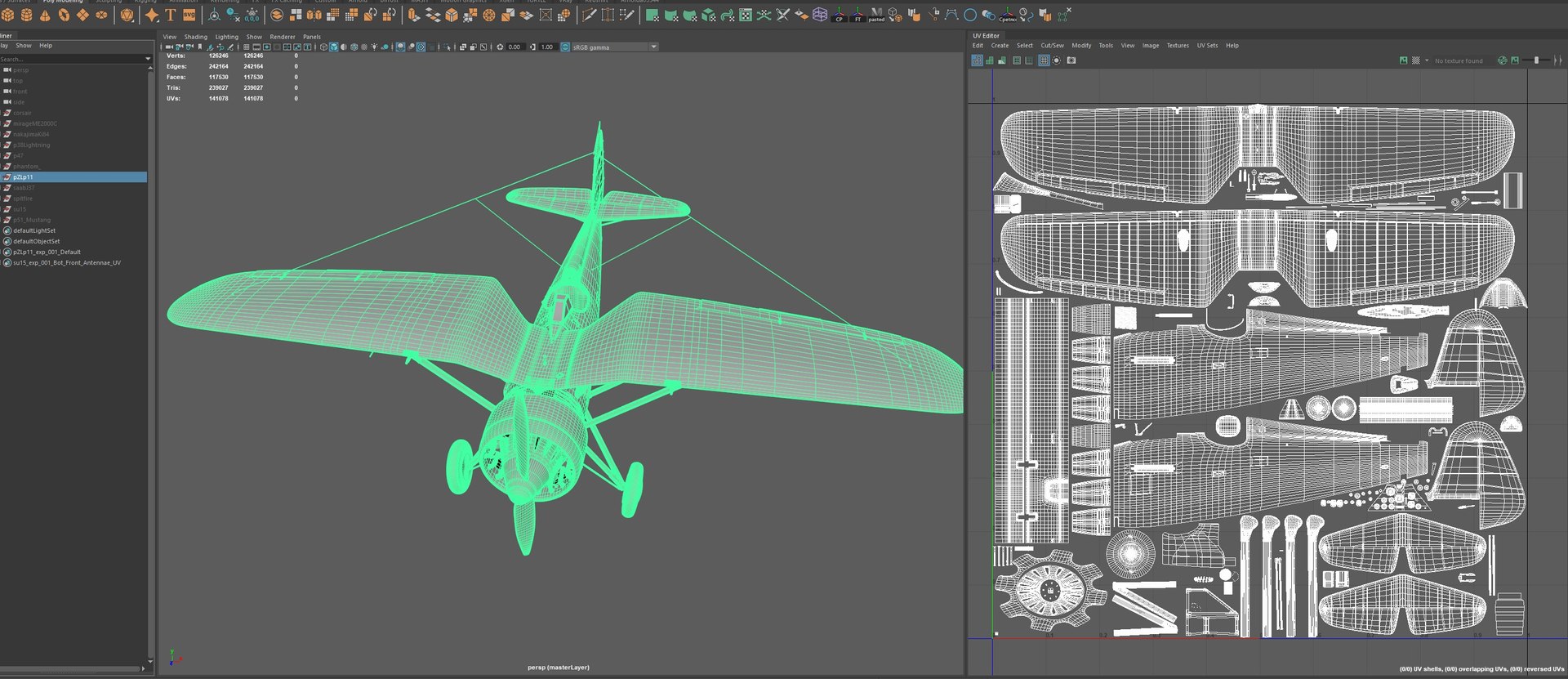Viewport: 1568px width, 679px height.
Task: Create a polygon cone from the shelf
Action: point(45,15)
